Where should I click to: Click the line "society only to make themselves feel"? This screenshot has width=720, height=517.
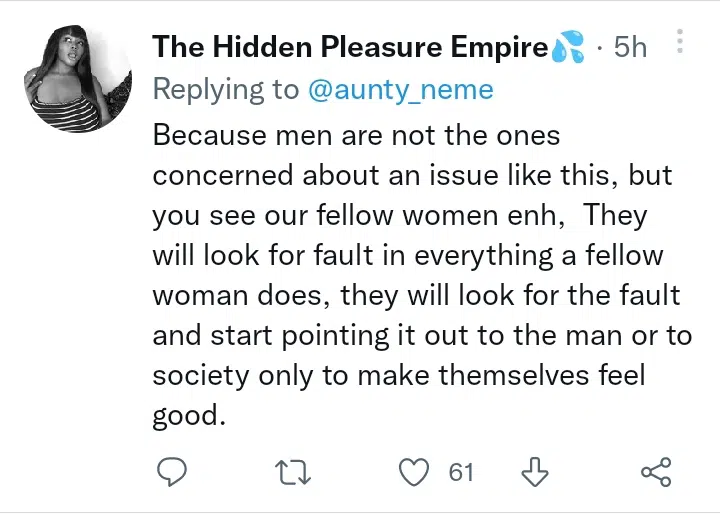[400, 376]
